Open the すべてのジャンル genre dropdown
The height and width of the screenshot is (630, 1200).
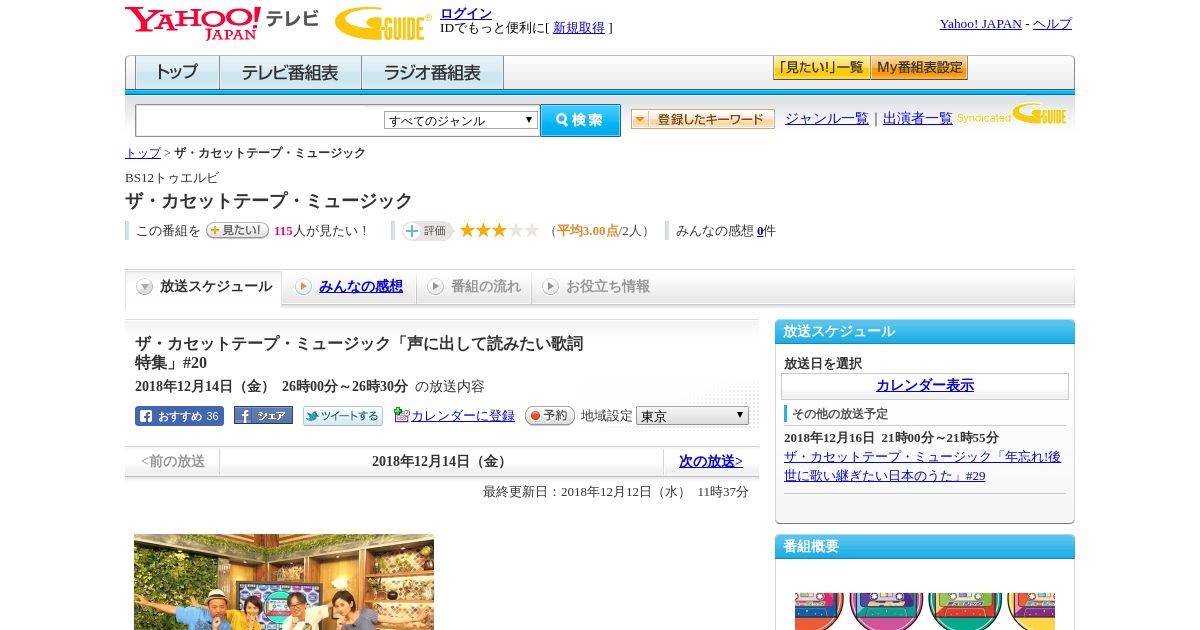tap(461, 120)
